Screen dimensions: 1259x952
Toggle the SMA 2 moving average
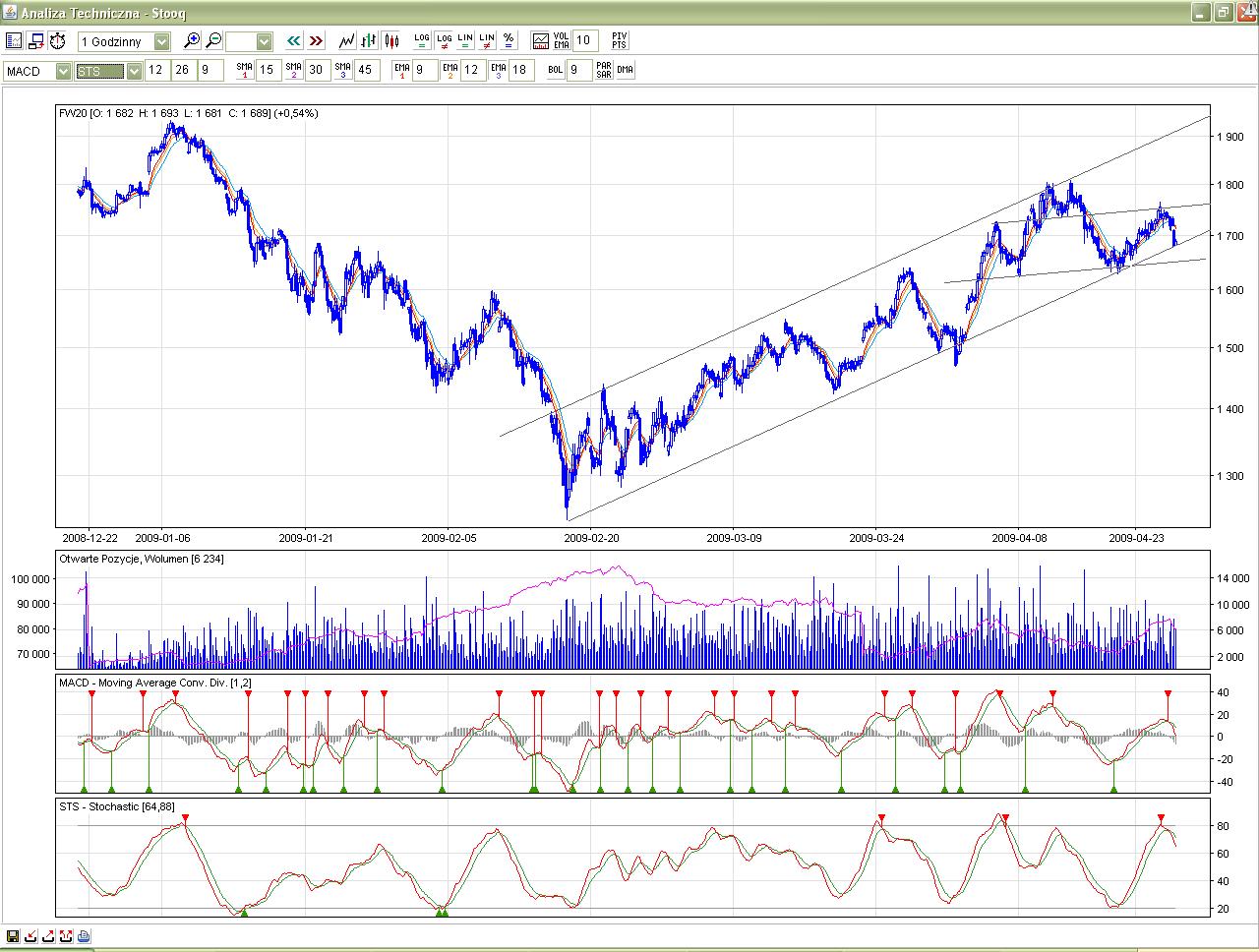click(x=293, y=70)
